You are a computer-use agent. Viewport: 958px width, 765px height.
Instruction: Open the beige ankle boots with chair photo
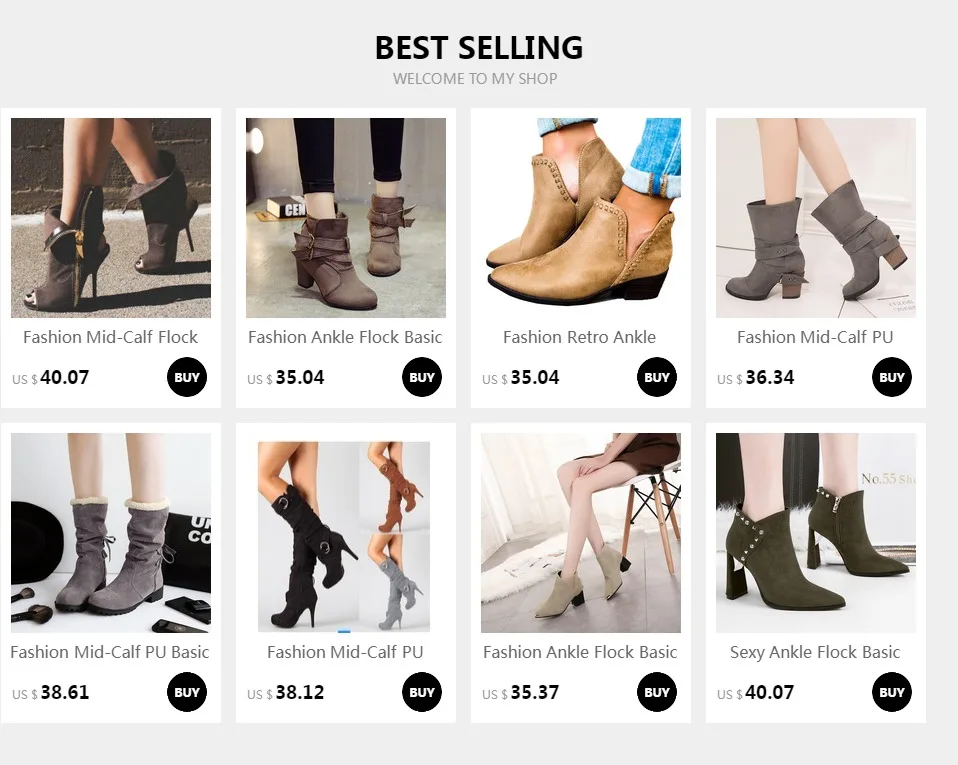tap(580, 533)
